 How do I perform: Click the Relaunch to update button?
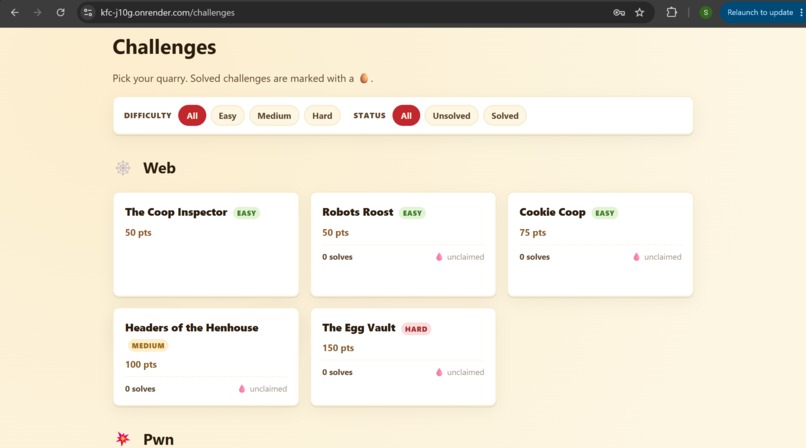click(760, 12)
